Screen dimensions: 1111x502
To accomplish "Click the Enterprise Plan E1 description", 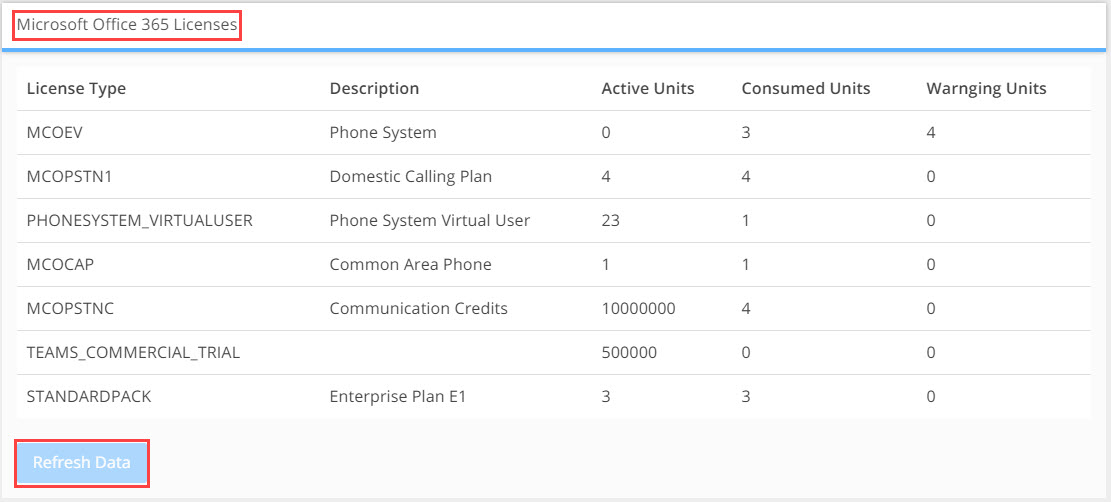I will (397, 396).
